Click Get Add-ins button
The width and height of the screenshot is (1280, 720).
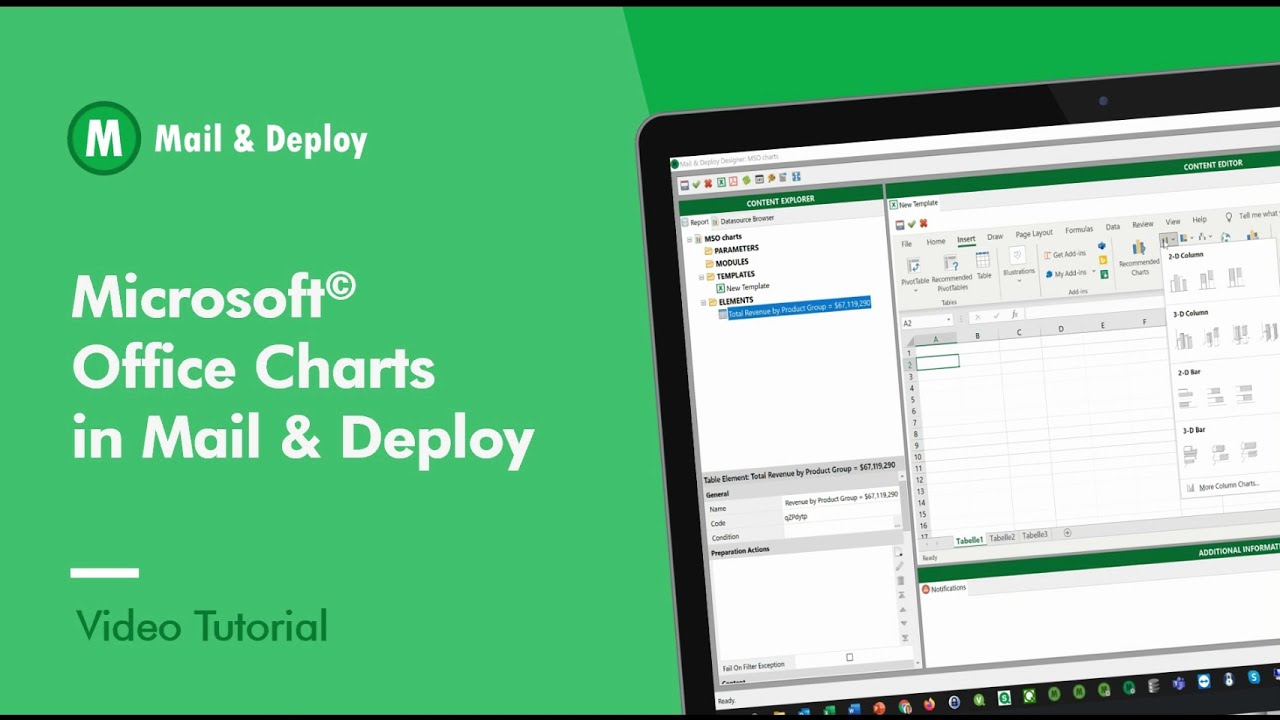coord(1066,254)
